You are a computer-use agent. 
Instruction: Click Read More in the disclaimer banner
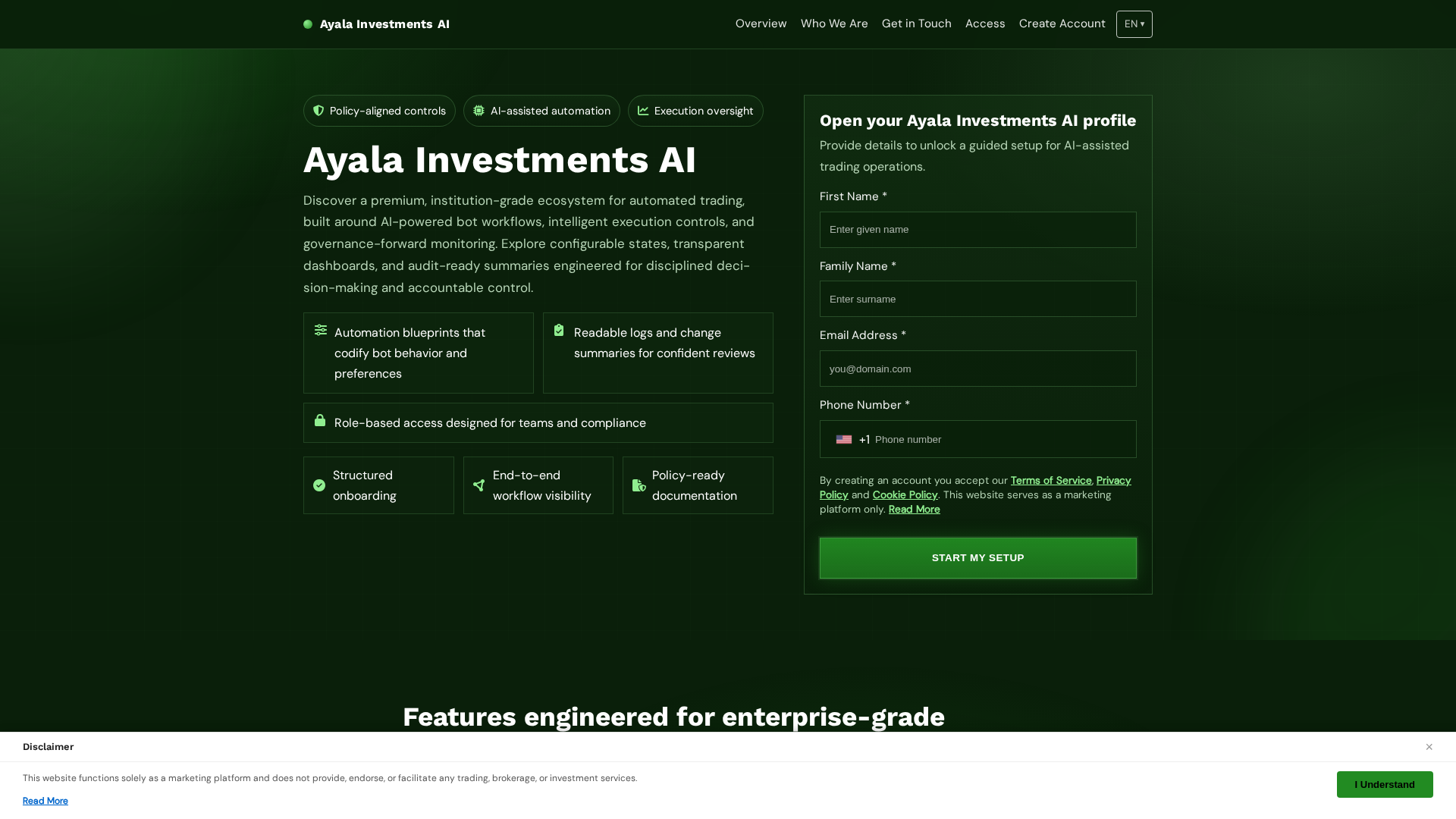pos(45,801)
